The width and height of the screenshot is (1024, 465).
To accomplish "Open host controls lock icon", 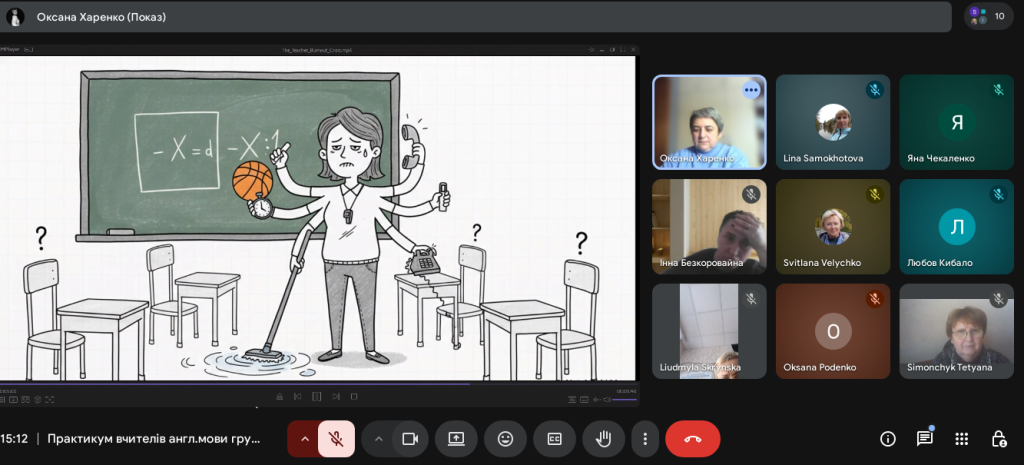I will pos(998,438).
